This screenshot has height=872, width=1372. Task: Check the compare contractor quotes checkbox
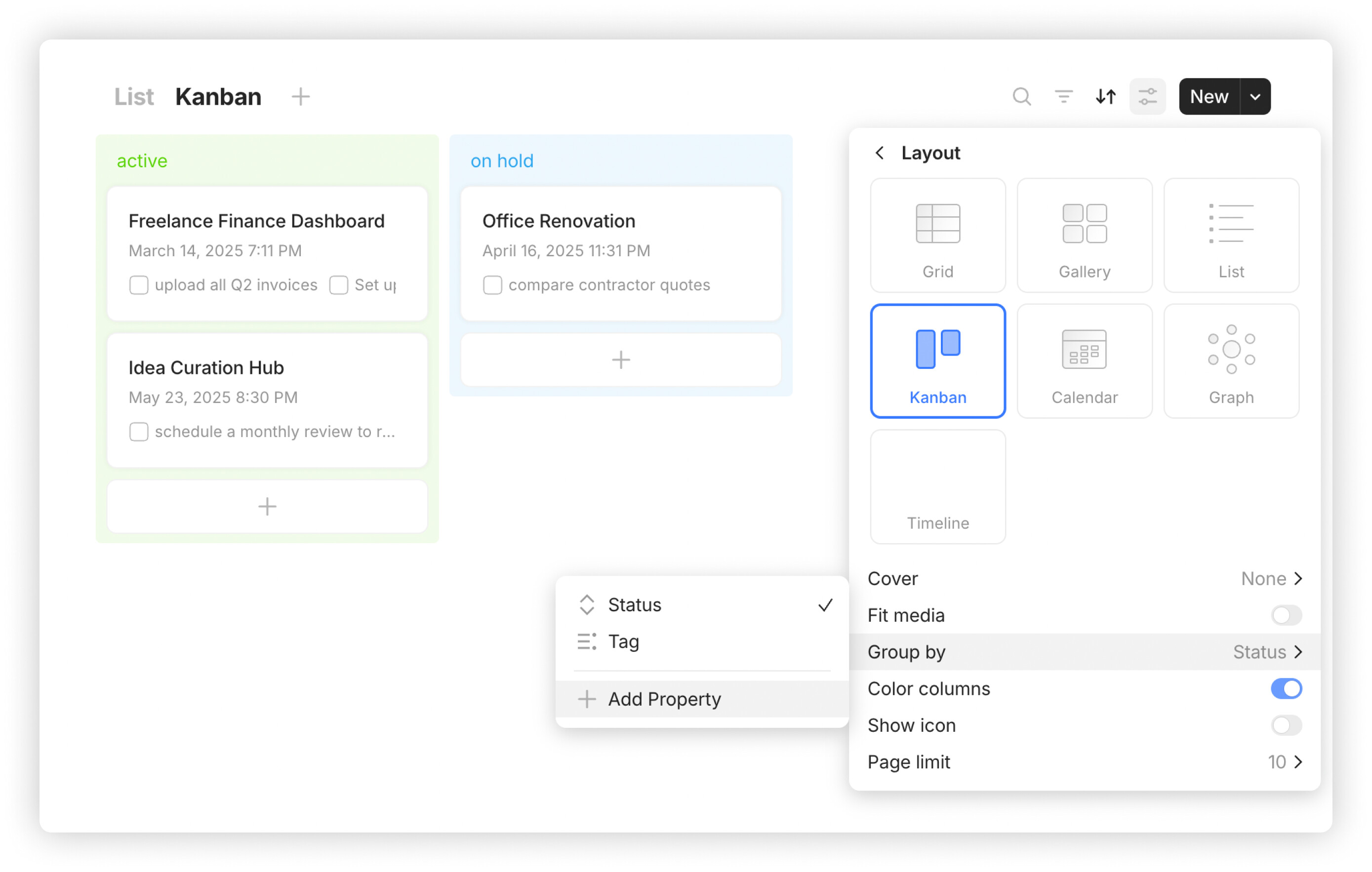[x=492, y=285]
